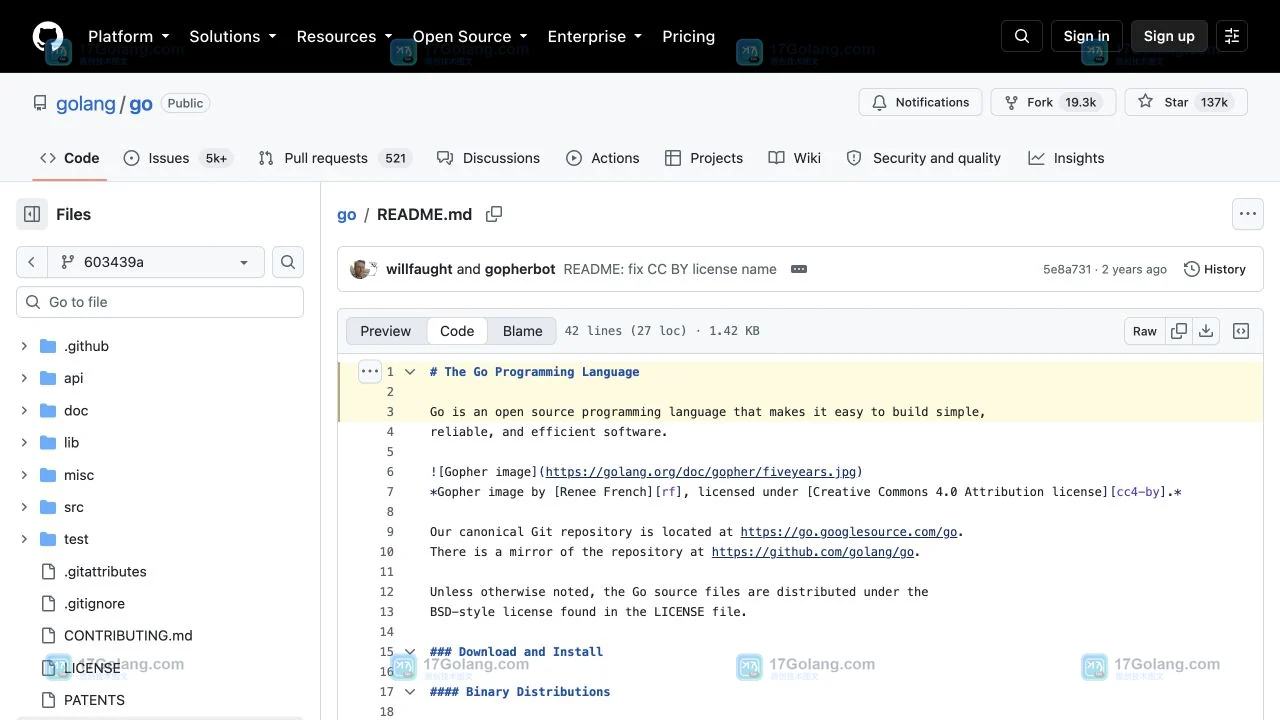Search files using the magnifier in the file tree
Screen dimensions: 1280x720
288,262
